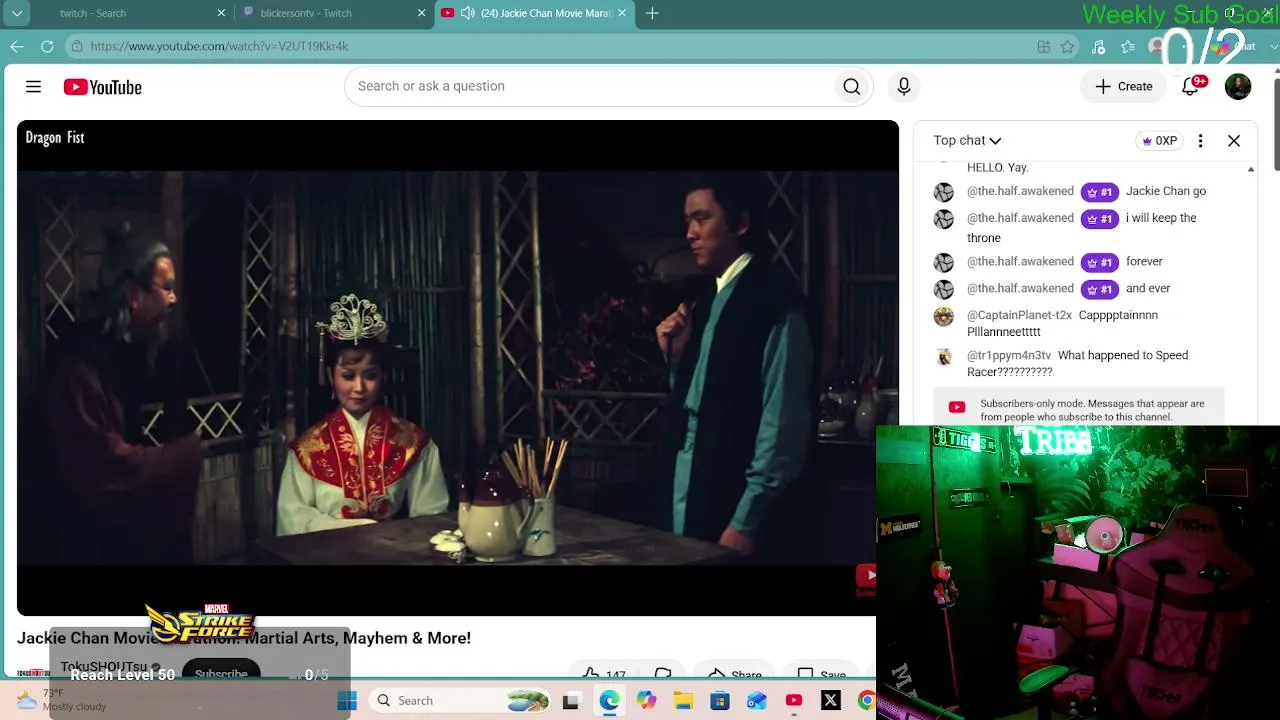Click tr1ppym4n3tv avatar in chat

coord(944,357)
